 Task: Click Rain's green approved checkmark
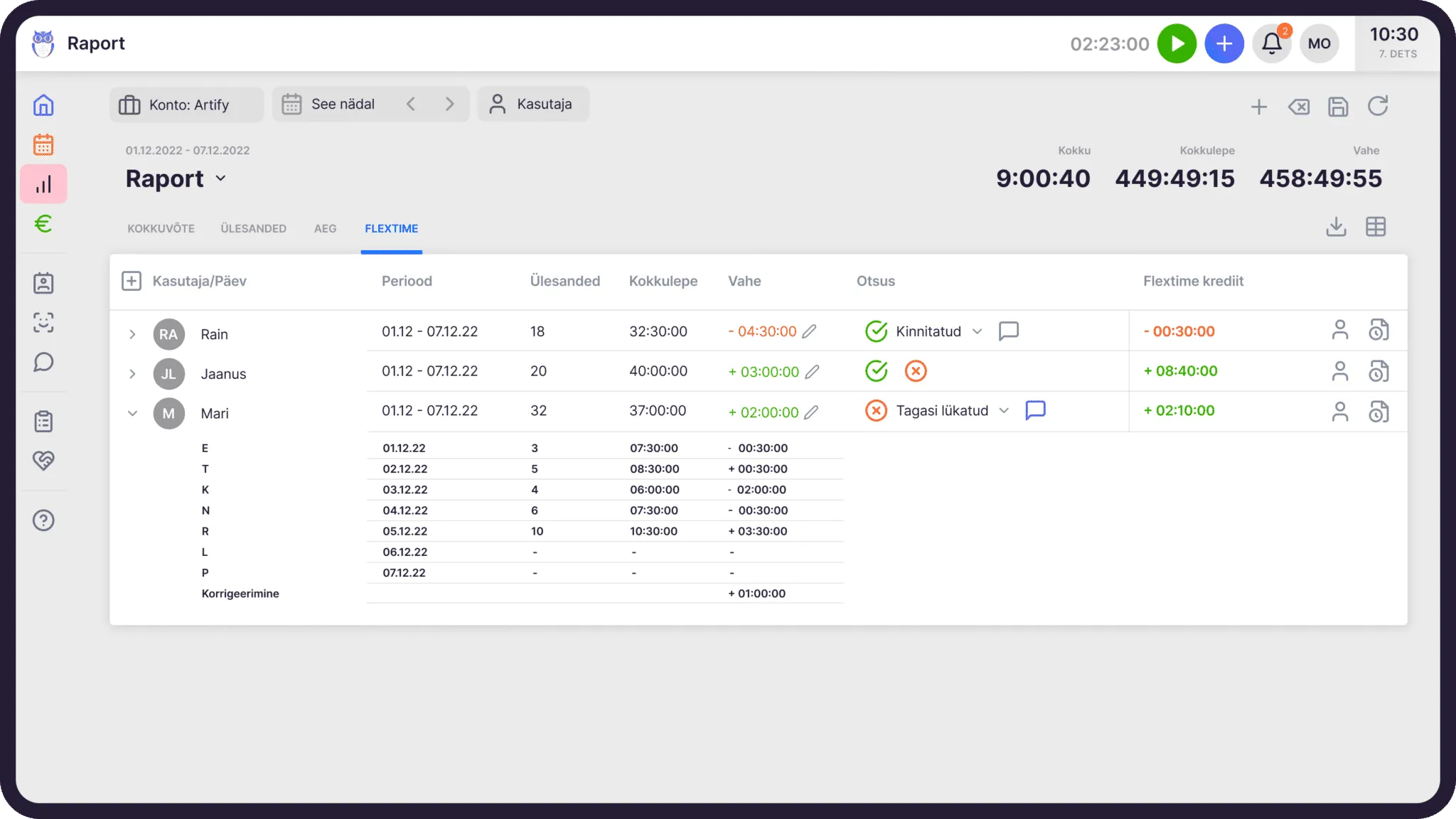click(876, 331)
